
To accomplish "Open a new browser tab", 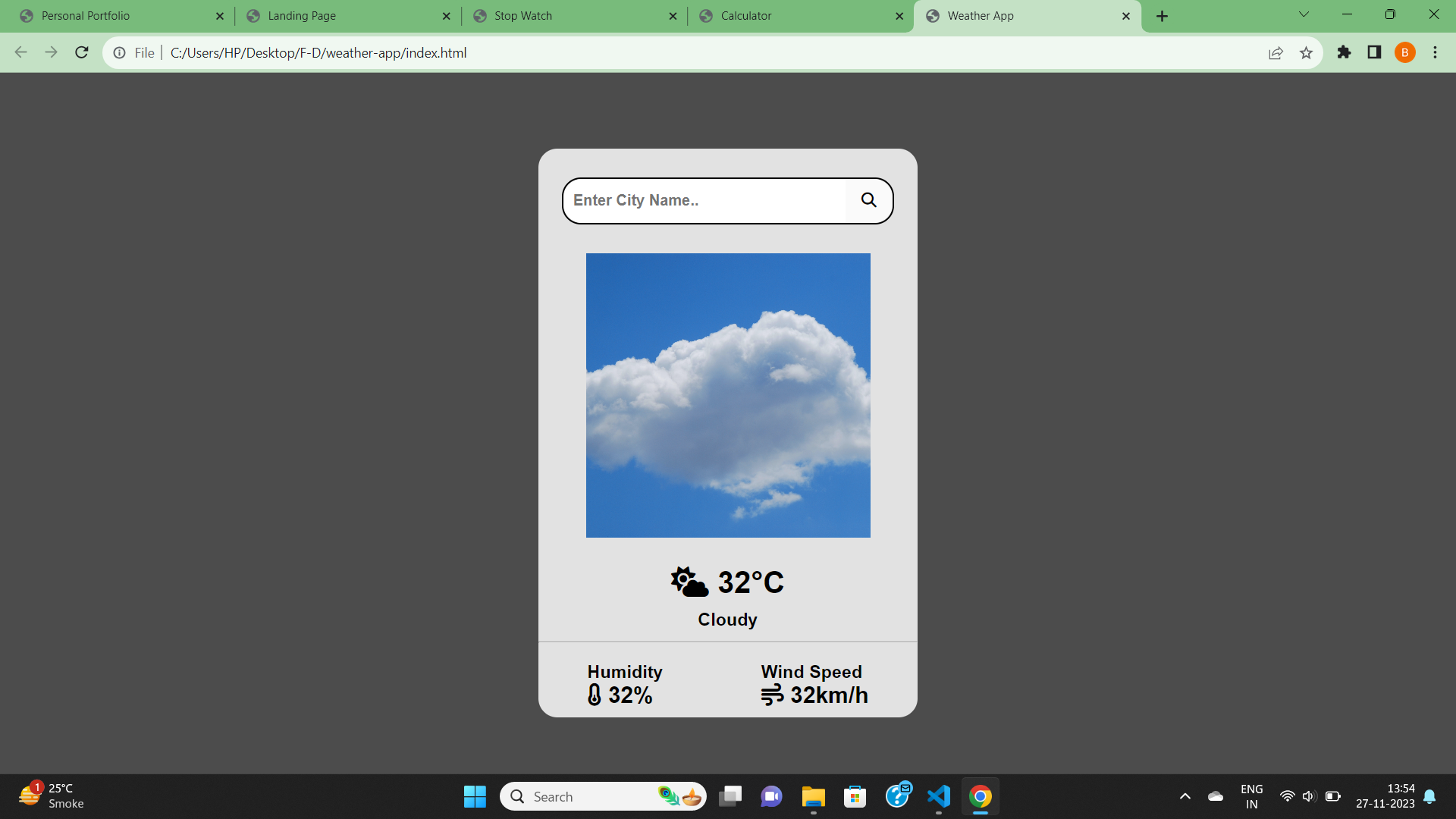I will click(1162, 16).
